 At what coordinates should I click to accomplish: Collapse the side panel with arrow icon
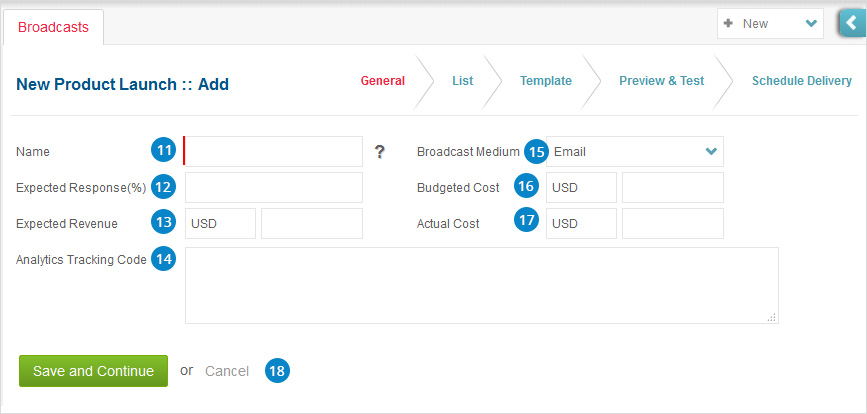click(853, 24)
